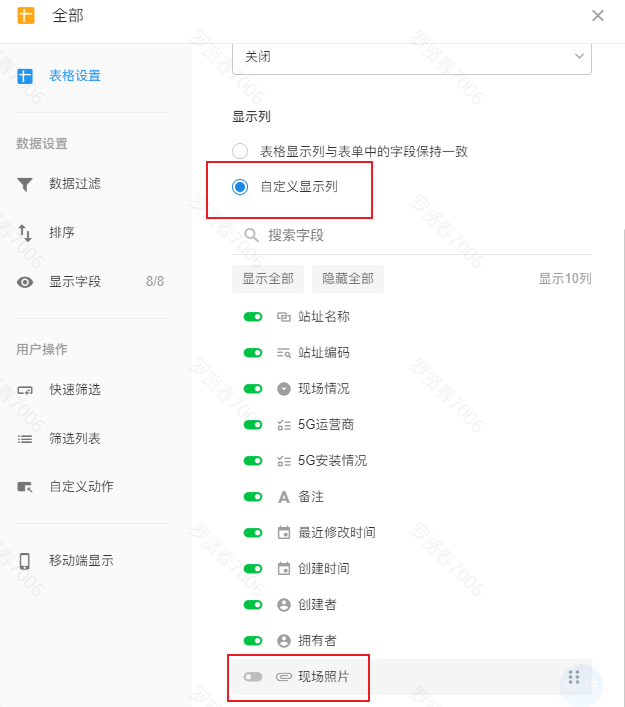Click the 筛选列表 list icon

(x=25, y=439)
